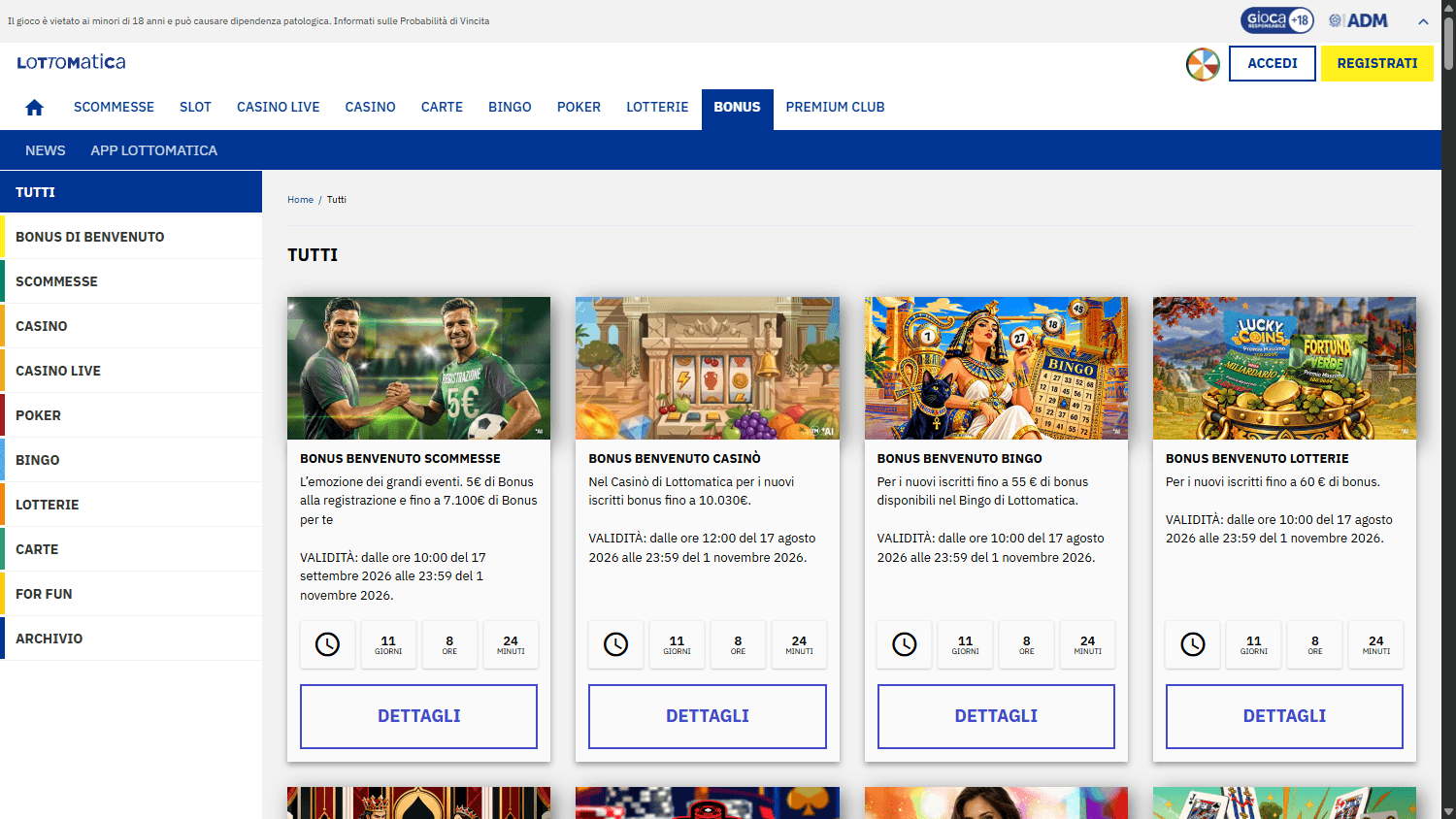Screen dimensions: 1456x819
Task: Open the Carte top menu item
Action: (x=442, y=108)
